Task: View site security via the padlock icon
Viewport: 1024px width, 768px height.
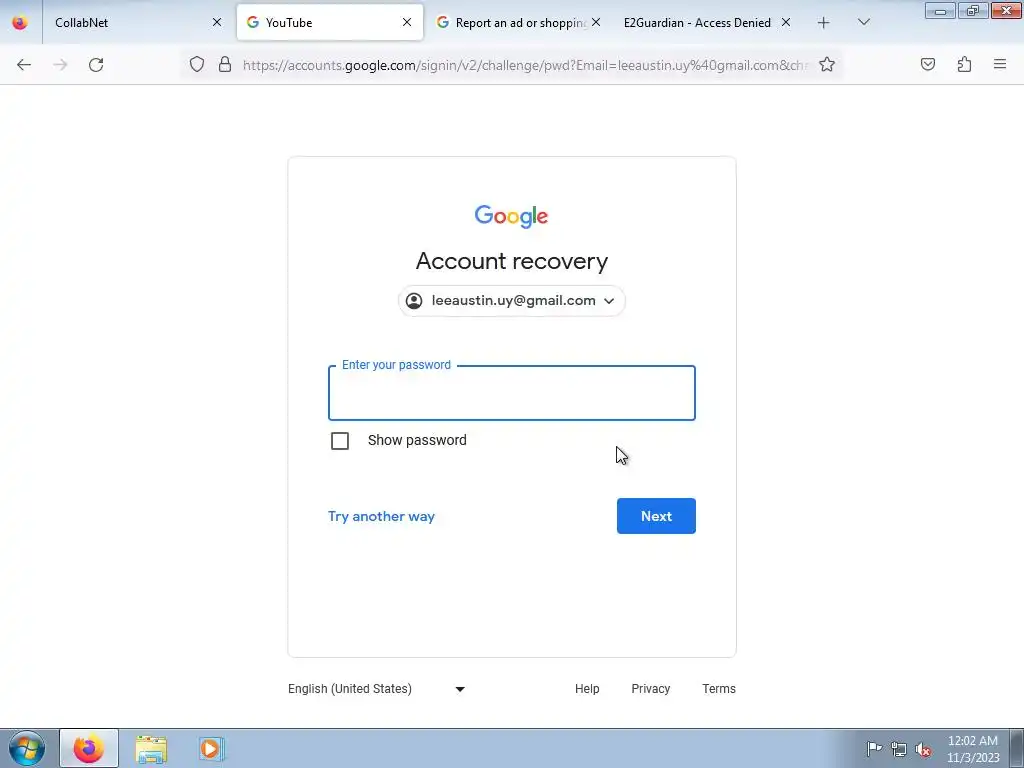Action: pyautogui.click(x=225, y=64)
